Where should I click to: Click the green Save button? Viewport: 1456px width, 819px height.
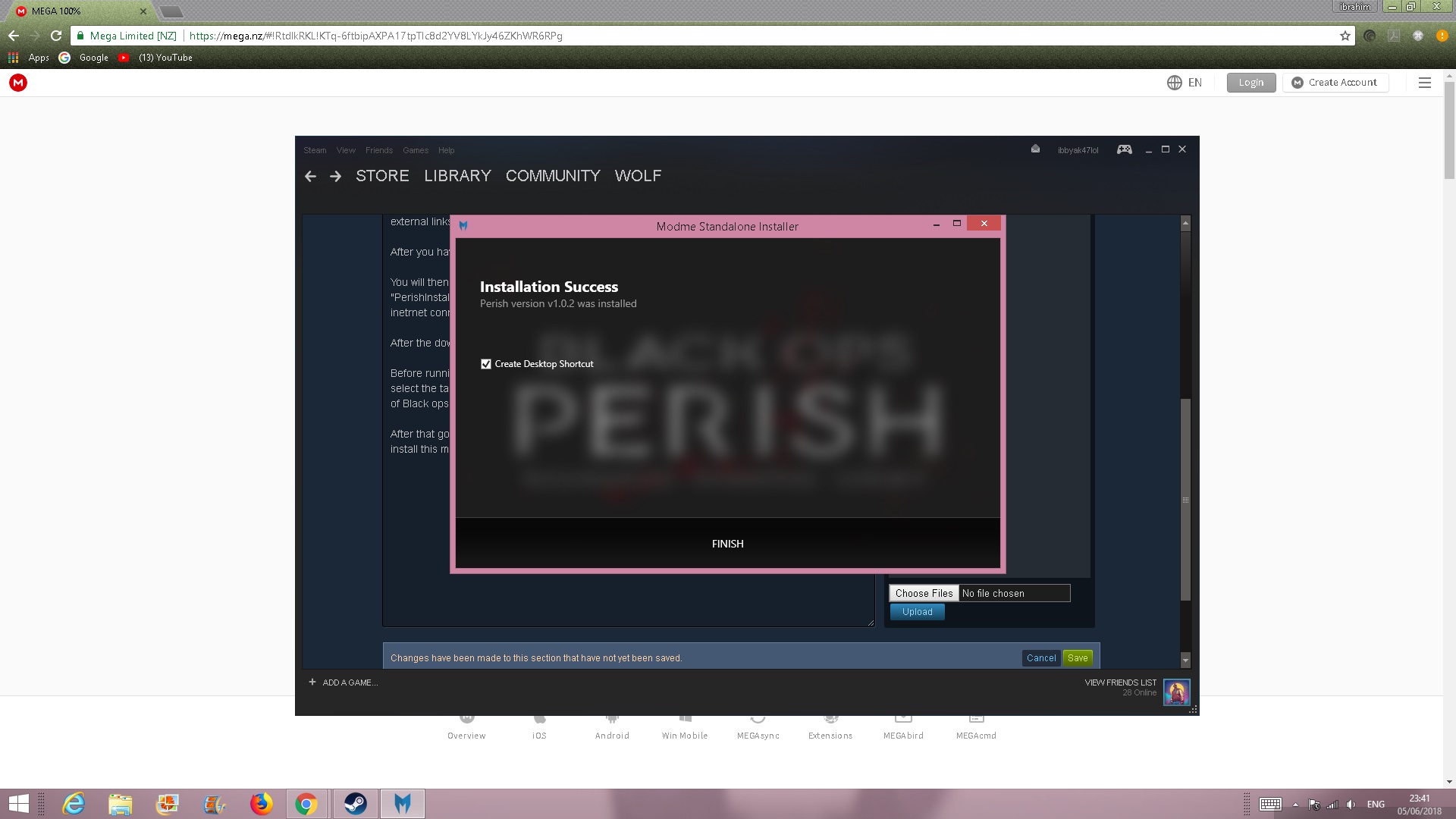pyautogui.click(x=1077, y=657)
